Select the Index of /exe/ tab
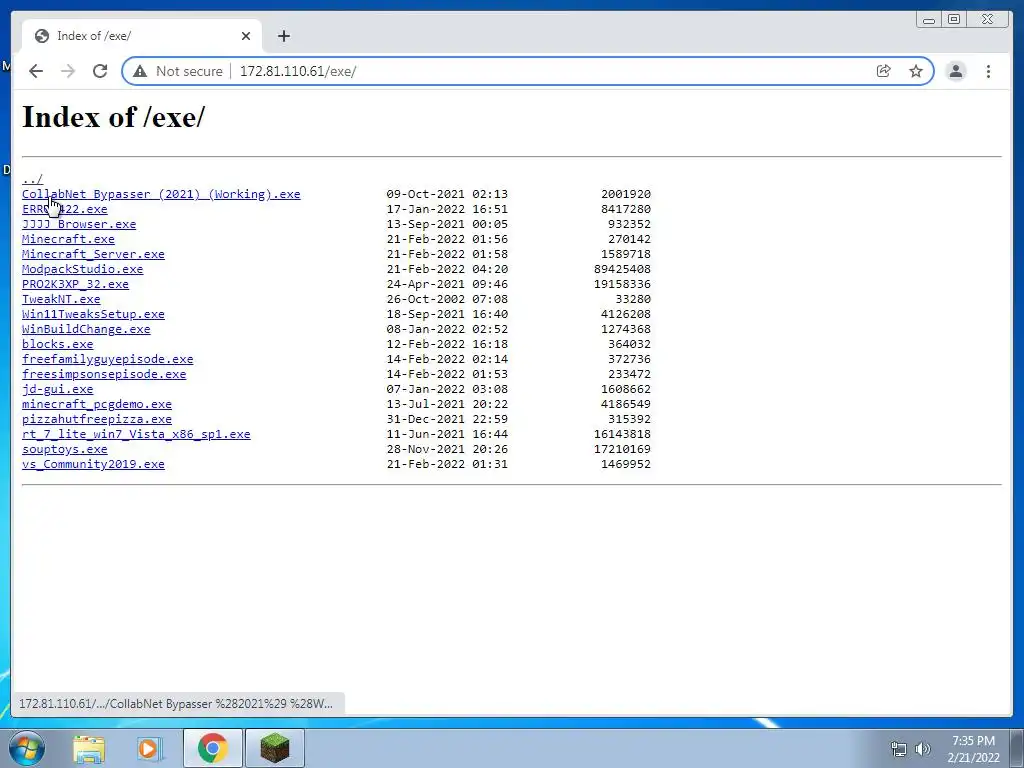1024x768 pixels. pyautogui.click(x=142, y=36)
